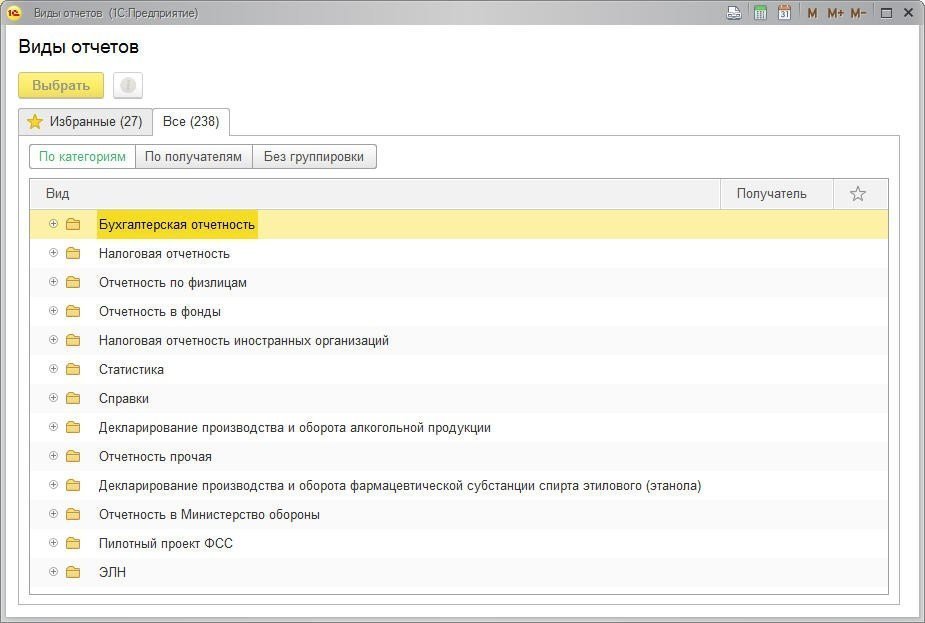Switch grouping to По получателям
This screenshot has height=623, width=925.
193,157
